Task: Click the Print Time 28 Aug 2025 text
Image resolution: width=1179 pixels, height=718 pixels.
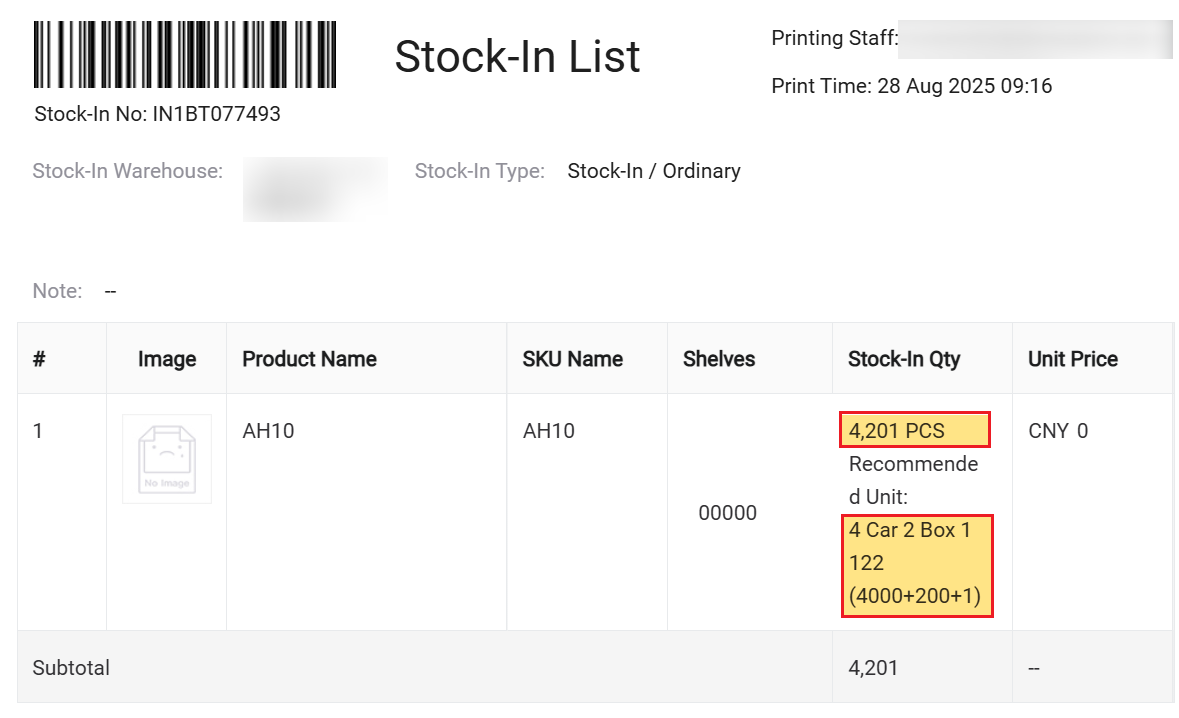Action: click(911, 86)
